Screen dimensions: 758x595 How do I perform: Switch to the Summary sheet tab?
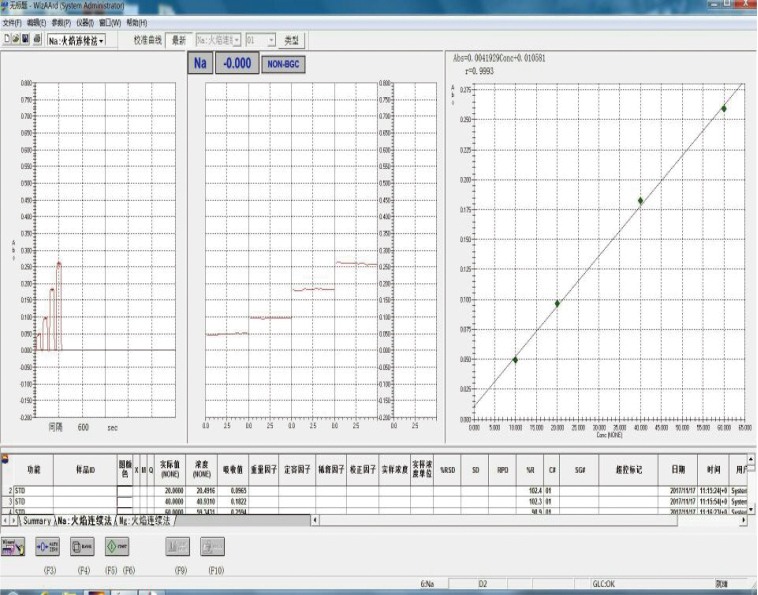(37, 521)
